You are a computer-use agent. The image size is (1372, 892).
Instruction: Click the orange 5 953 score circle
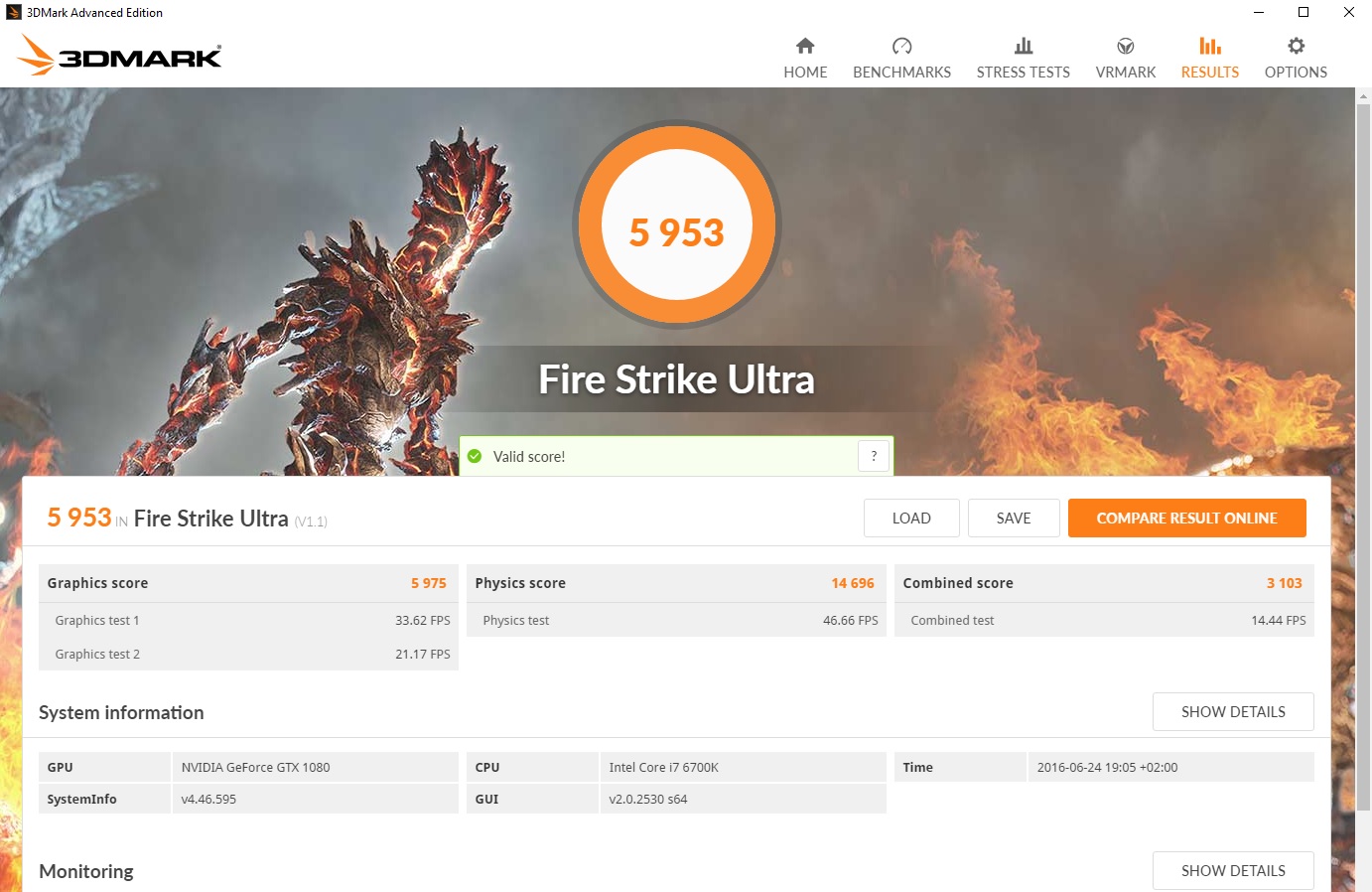click(x=677, y=224)
